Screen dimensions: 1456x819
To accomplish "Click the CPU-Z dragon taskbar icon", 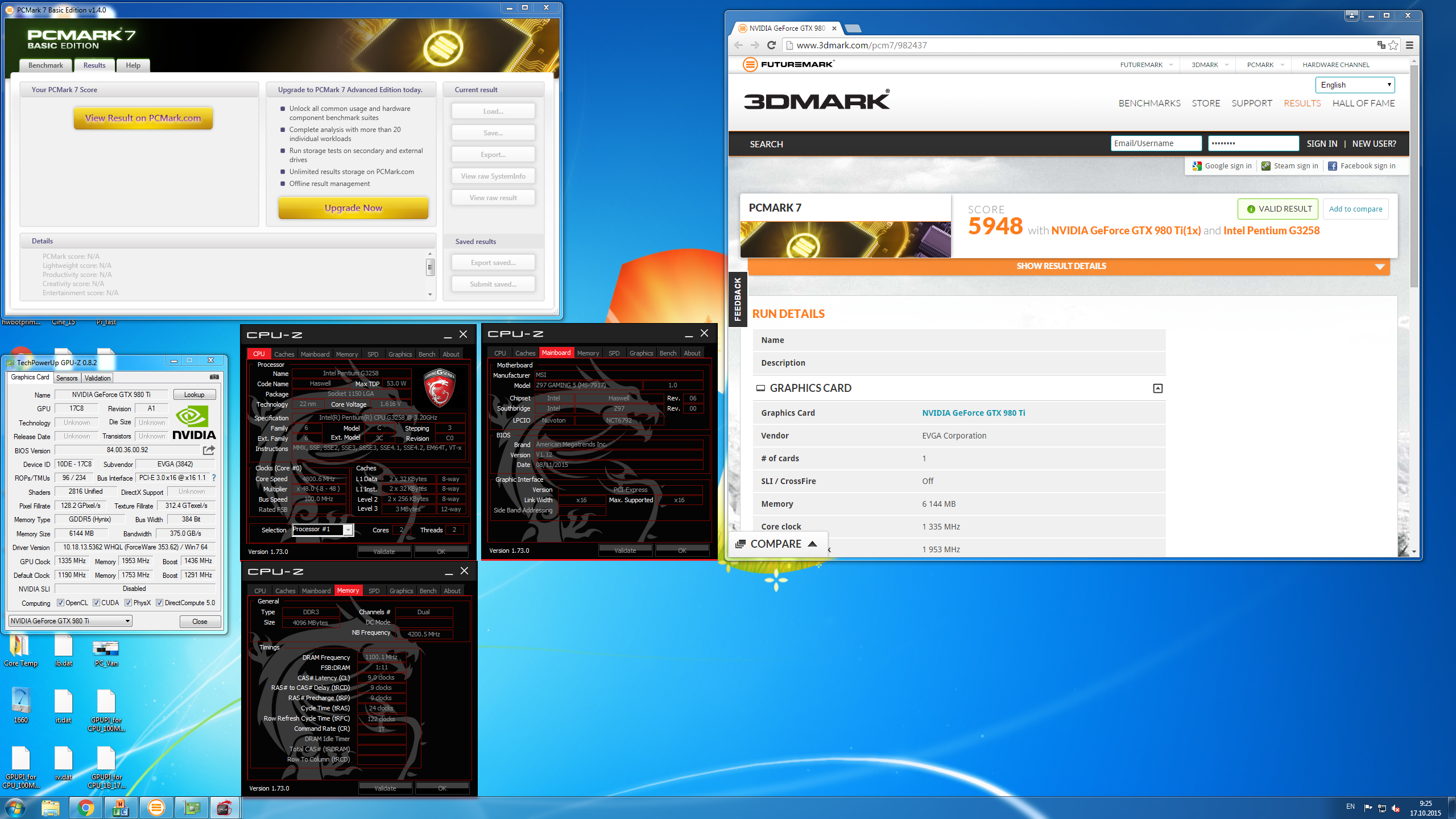I will 224,808.
